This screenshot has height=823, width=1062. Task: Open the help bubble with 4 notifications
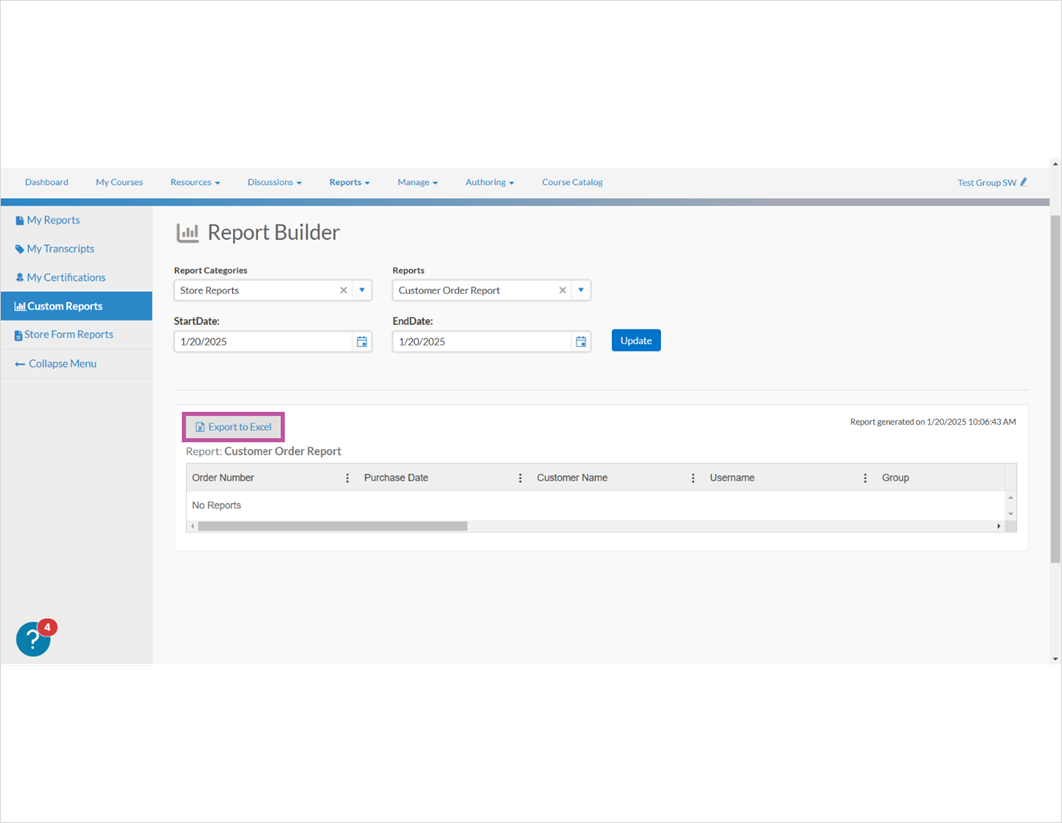[34, 638]
